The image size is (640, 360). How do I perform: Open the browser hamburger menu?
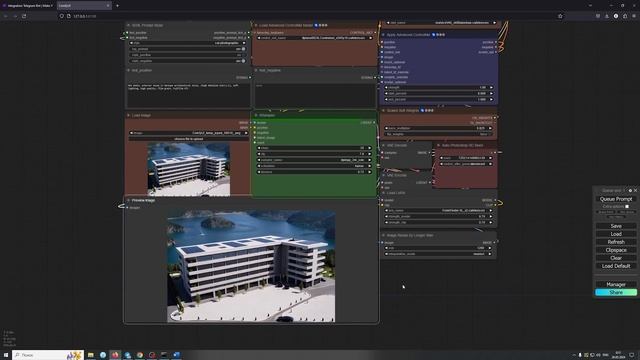tap(634, 16)
